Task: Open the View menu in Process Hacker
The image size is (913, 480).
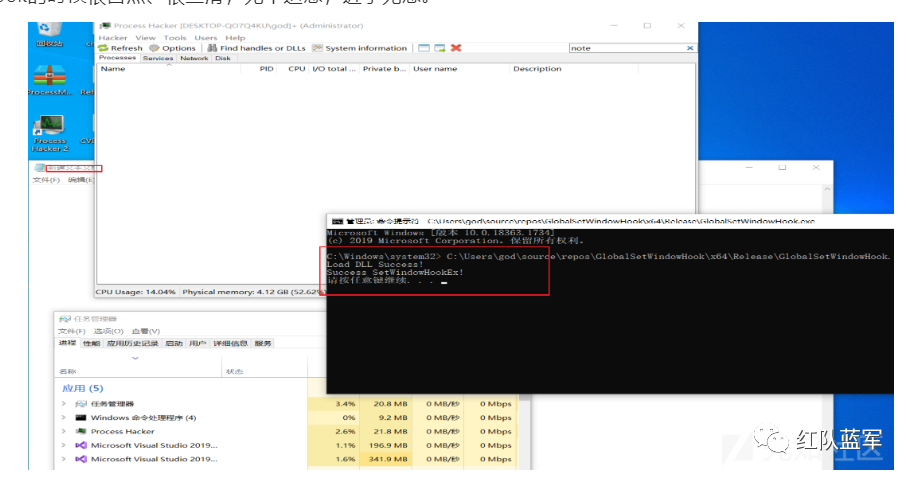Action: [x=146, y=38]
